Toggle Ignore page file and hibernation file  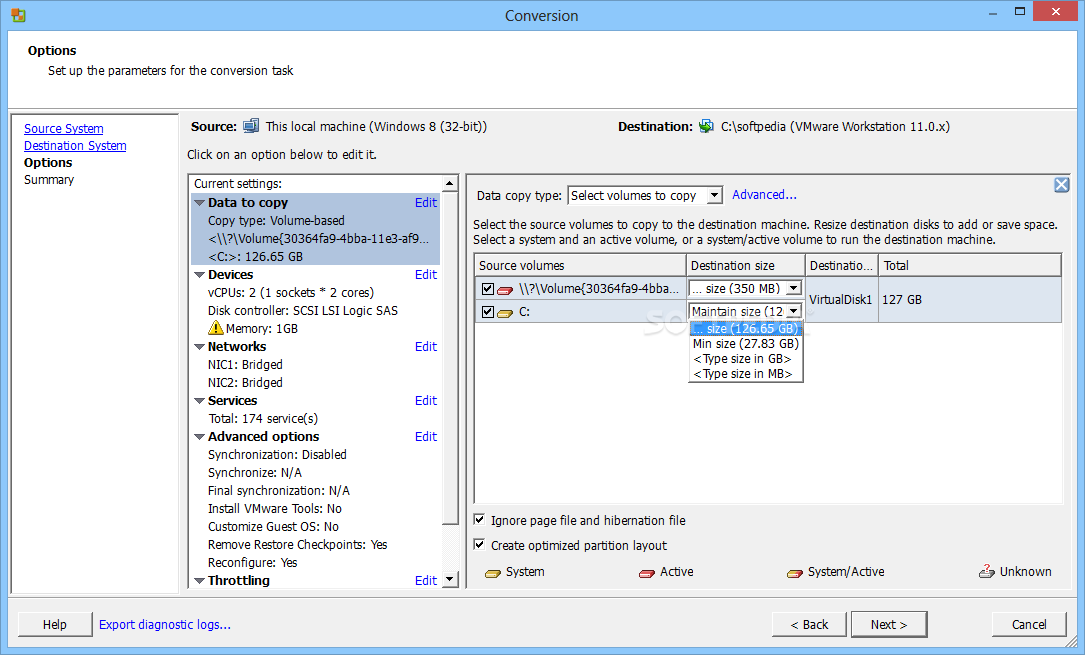479,519
